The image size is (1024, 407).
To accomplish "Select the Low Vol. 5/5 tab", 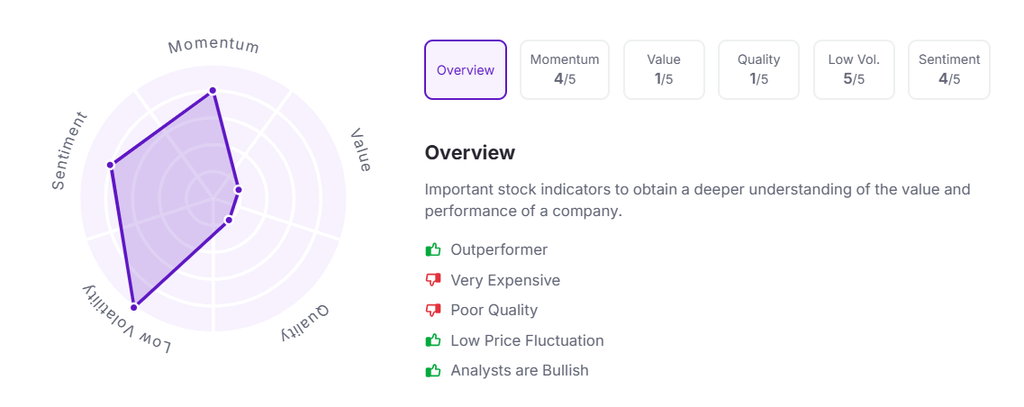I will point(854,70).
